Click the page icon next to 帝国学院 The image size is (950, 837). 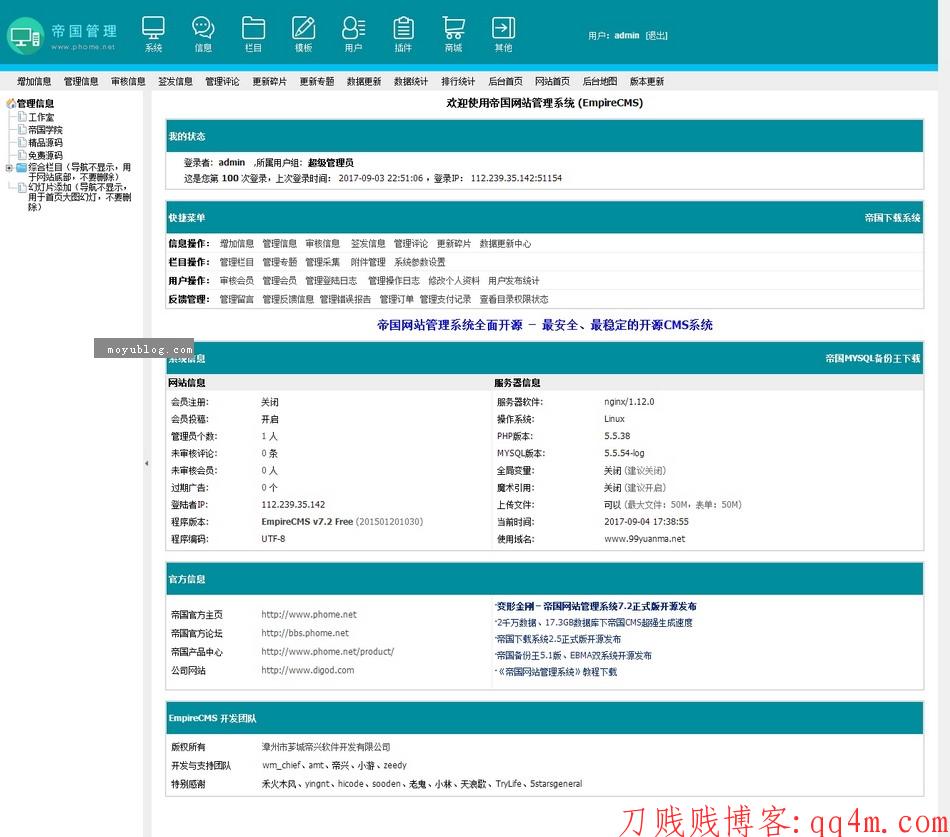coord(22,129)
